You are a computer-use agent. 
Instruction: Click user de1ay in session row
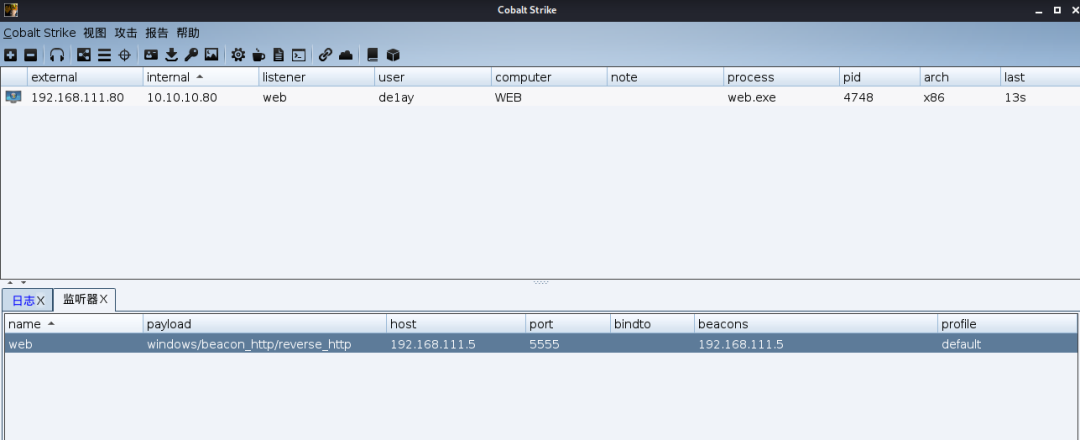point(396,98)
